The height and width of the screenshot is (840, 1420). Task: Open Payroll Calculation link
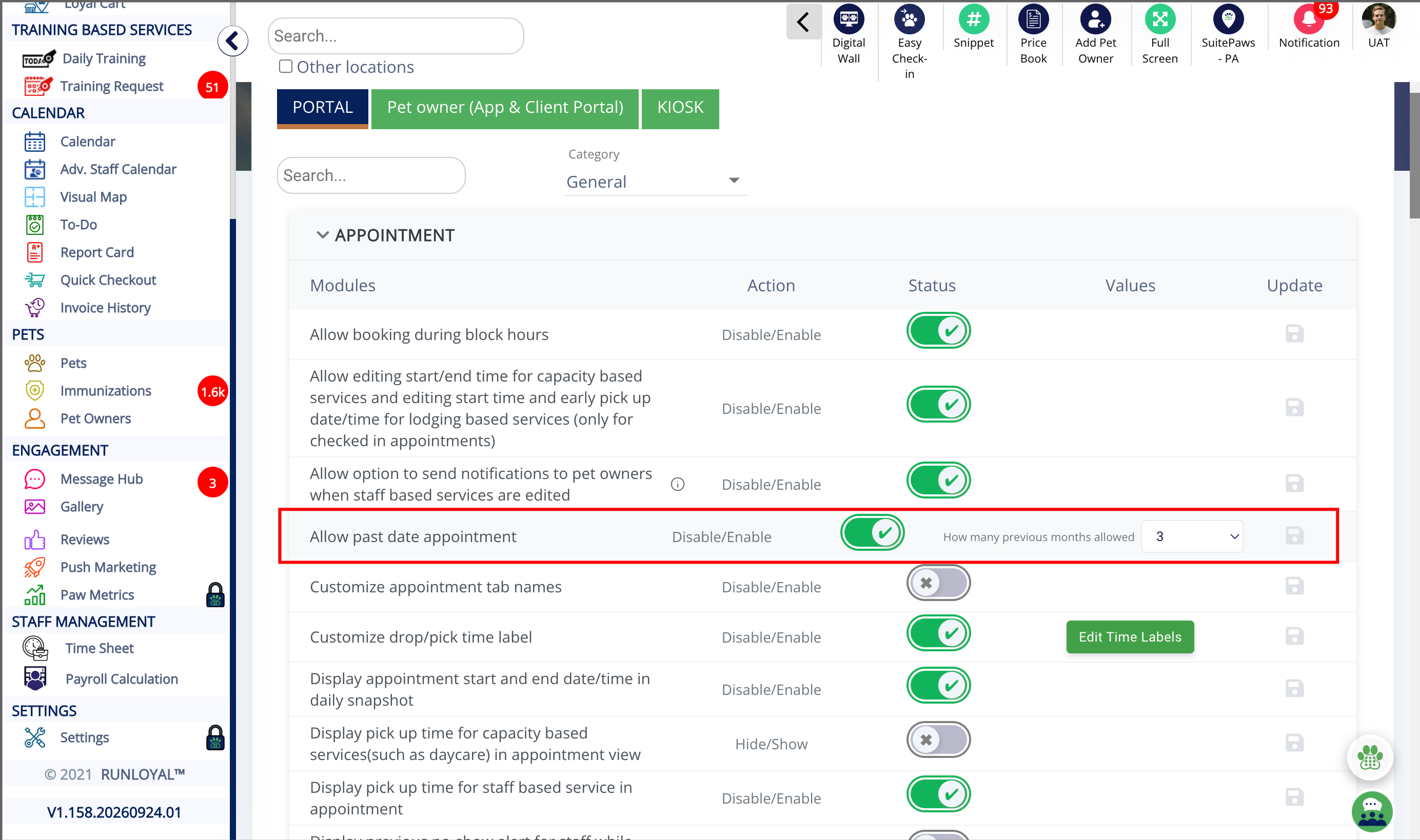121,678
